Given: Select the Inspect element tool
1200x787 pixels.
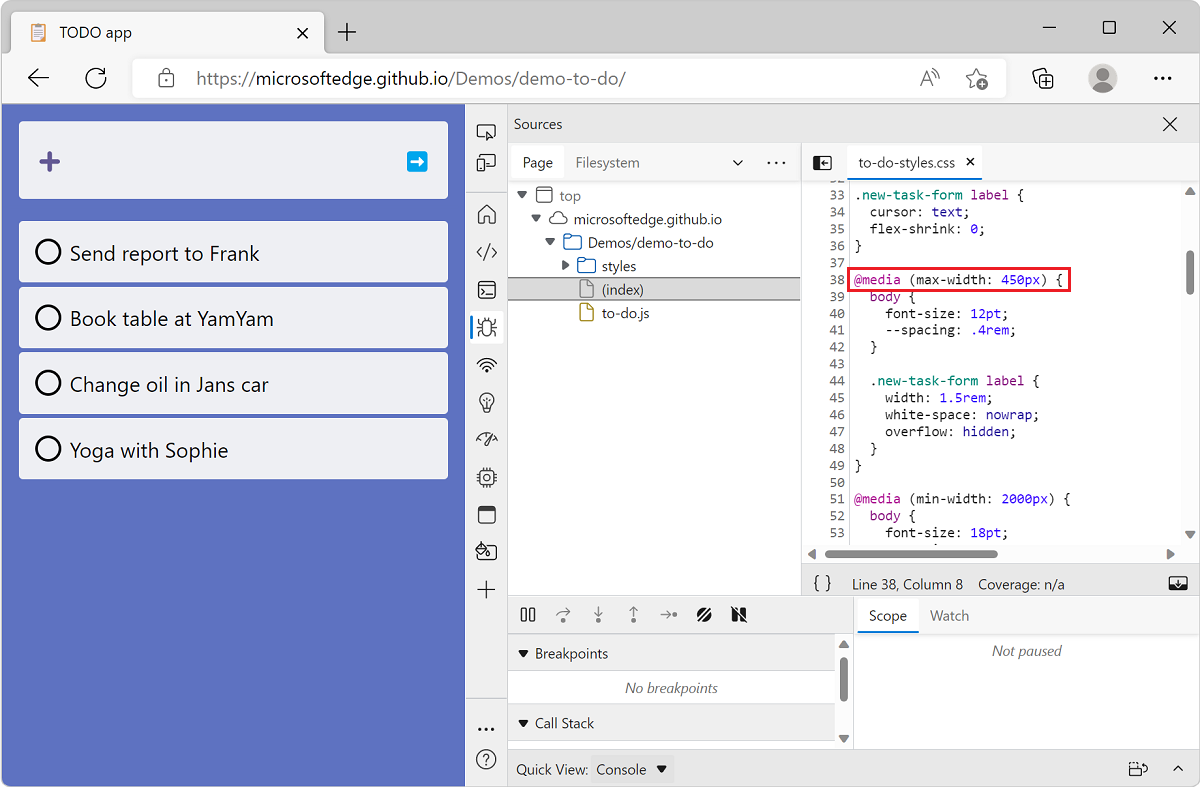Looking at the screenshot, I should coord(486,131).
